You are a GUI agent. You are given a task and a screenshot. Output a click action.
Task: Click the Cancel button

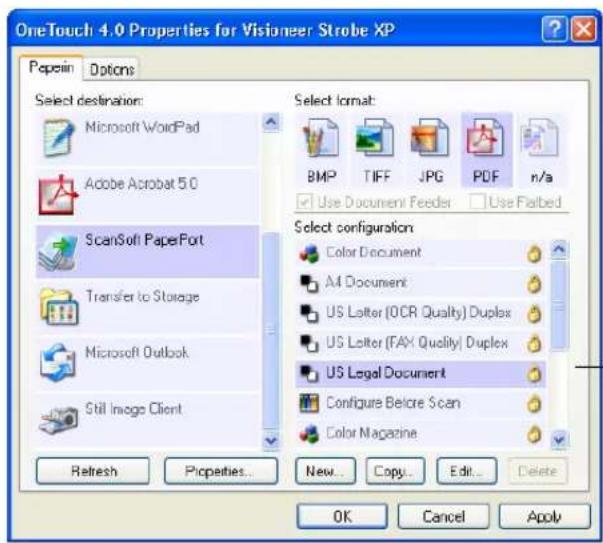click(444, 516)
